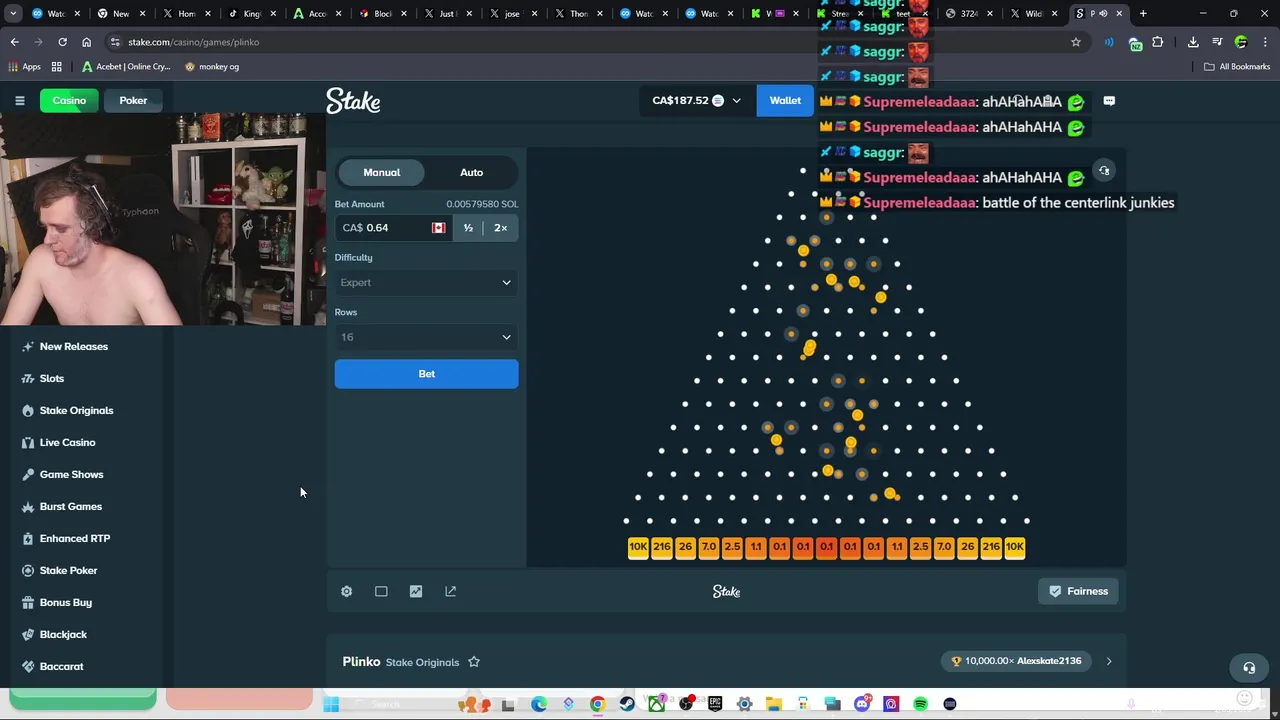The height and width of the screenshot is (720, 1280).
Task: Click the round icon at the Plinko board's corner
Action: pos(1104,171)
